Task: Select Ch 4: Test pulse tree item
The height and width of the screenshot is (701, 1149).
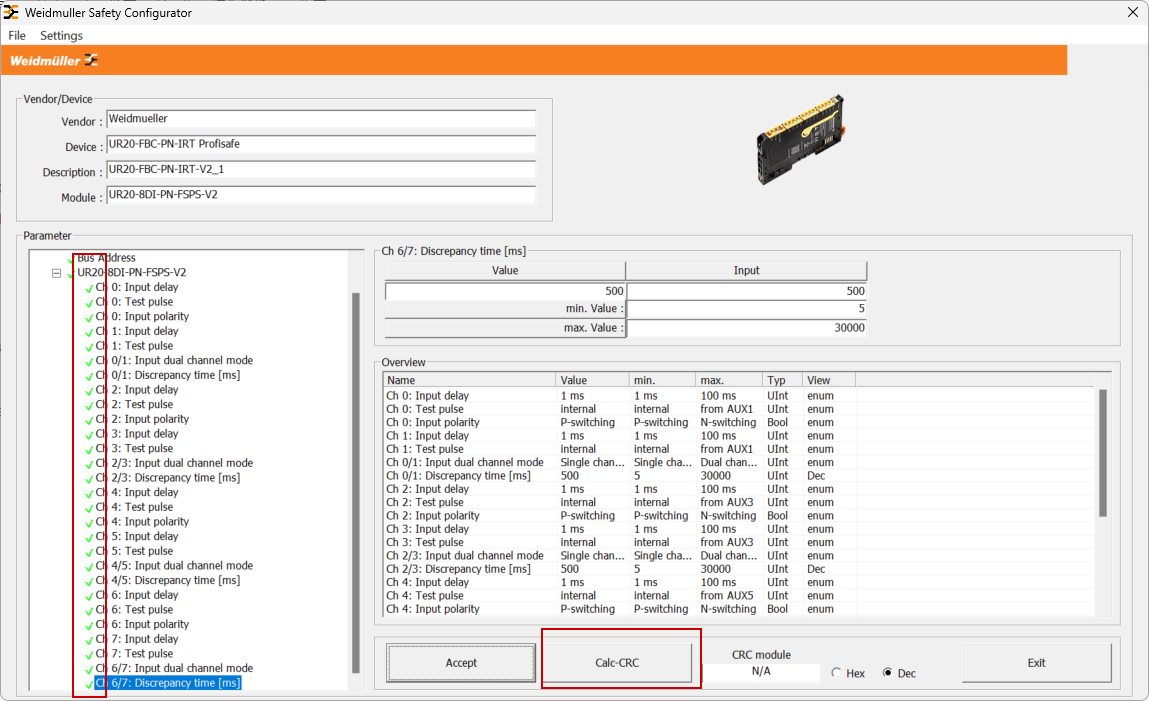Action: pyautogui.click(x=134, y=507)
